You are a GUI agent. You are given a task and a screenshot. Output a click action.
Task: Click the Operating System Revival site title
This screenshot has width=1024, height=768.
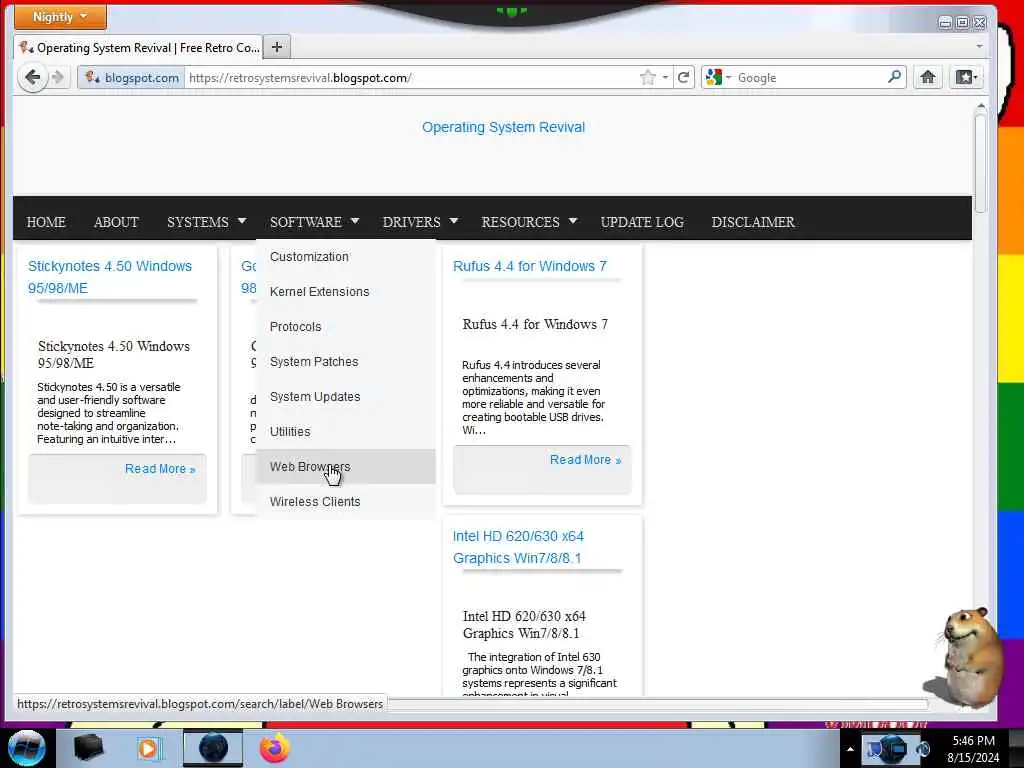(x=503, y=127)
